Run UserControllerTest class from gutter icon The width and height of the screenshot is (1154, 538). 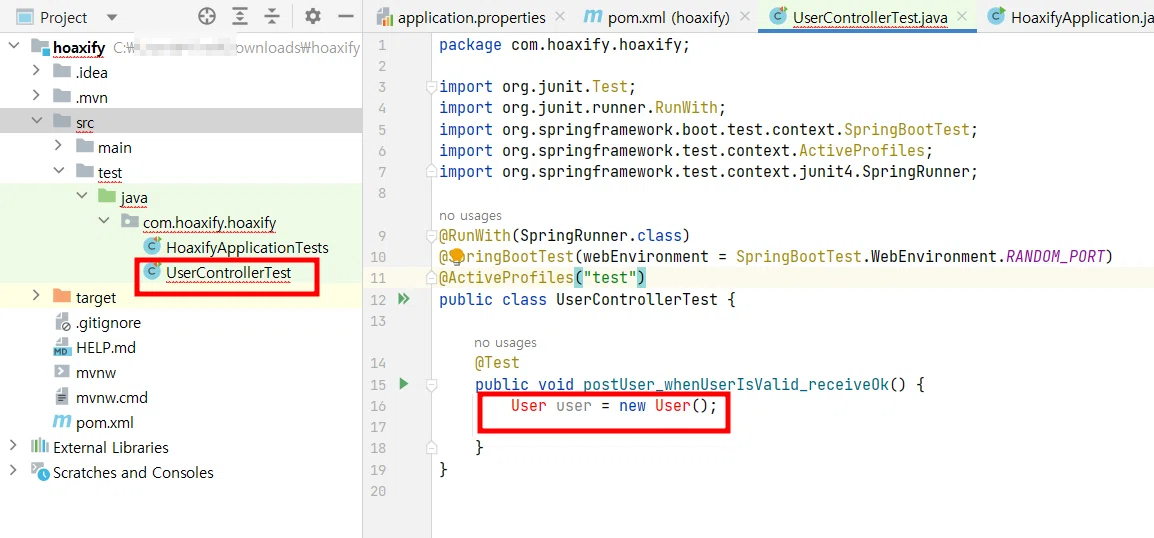click(403, 299)
